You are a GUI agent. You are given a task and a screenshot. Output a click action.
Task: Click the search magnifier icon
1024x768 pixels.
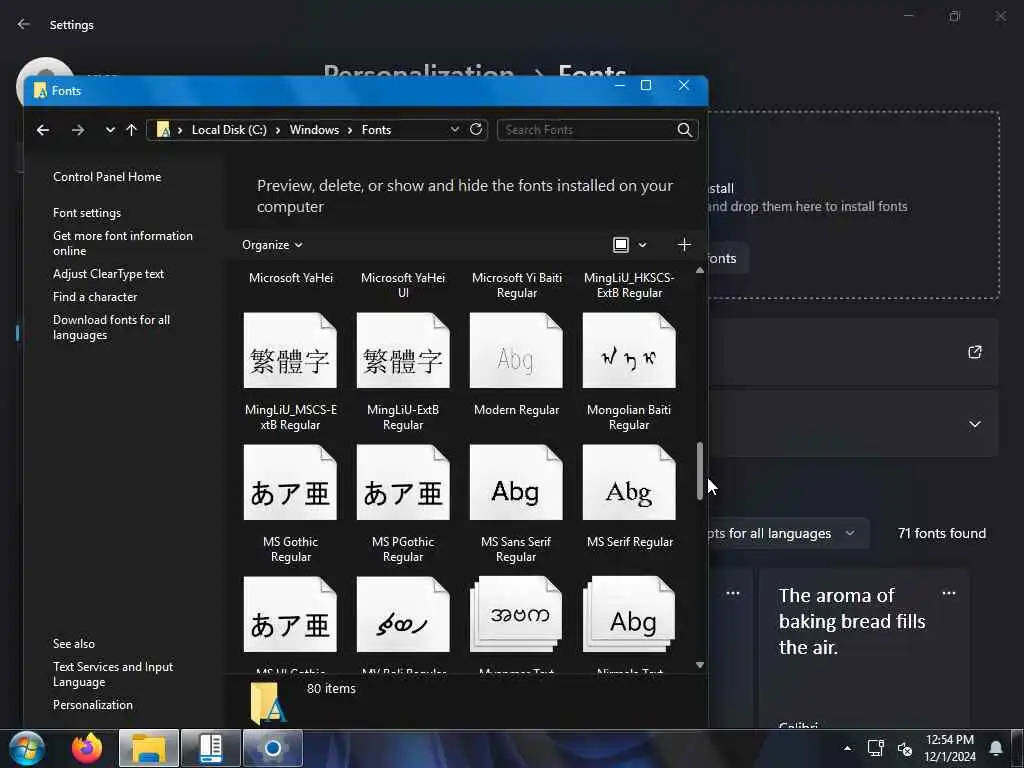684,130
